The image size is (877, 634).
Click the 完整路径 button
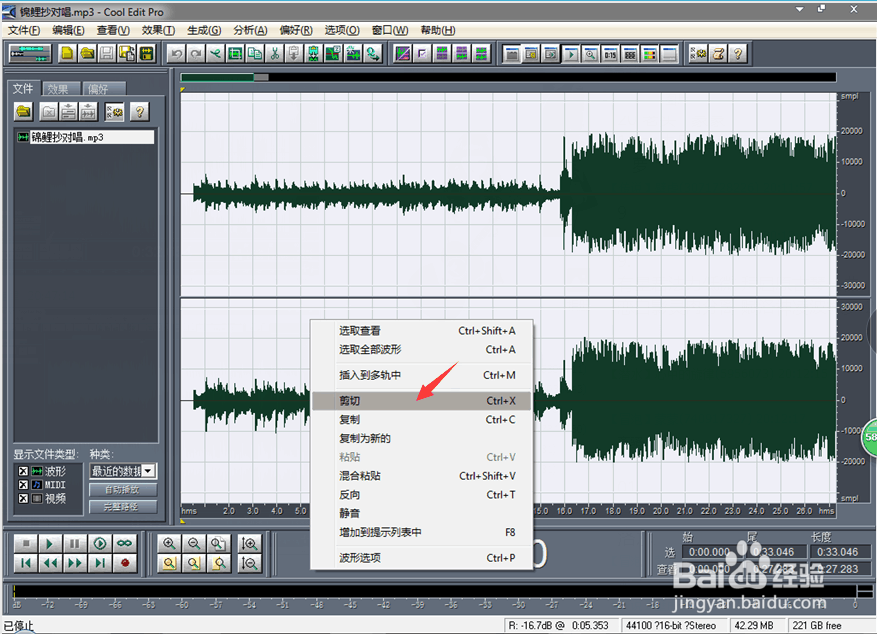[x=123, y=507]
